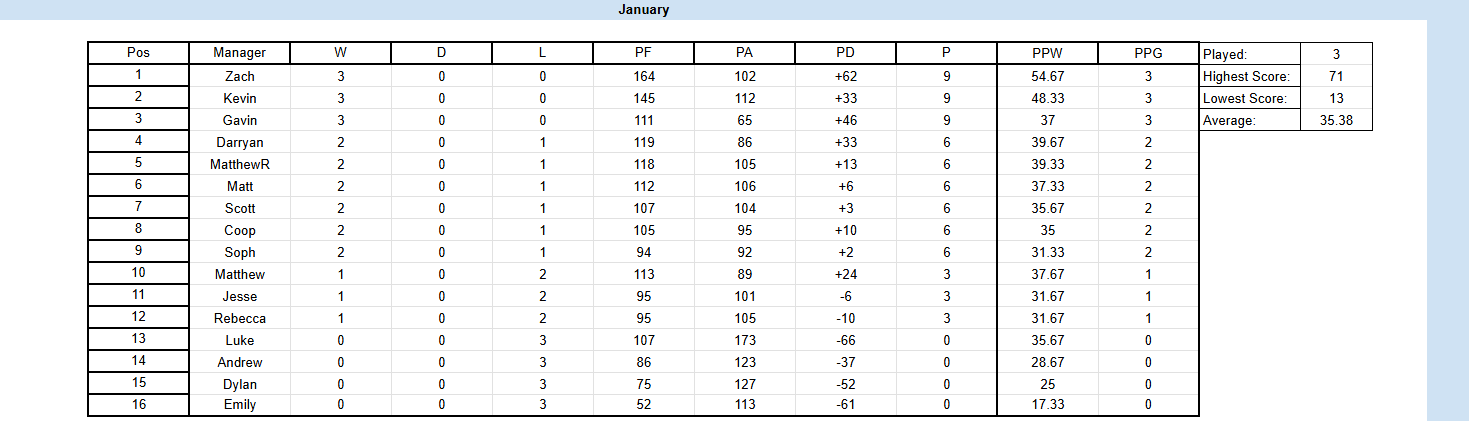Click Luke's PA value of 173
Screen dimensions: 1469x421
tap(744, 340)
